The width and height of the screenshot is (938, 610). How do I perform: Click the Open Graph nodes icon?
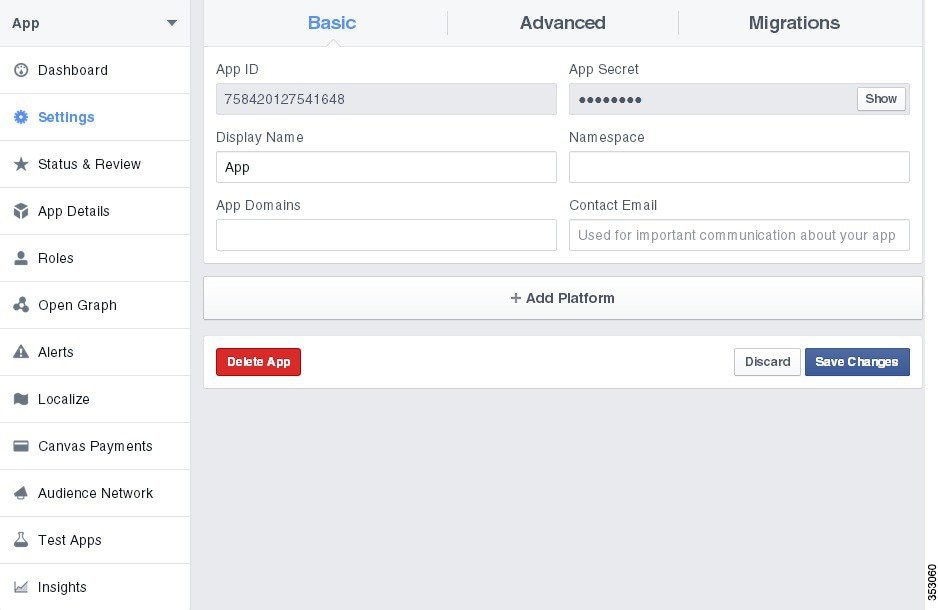tap(20, 305)
